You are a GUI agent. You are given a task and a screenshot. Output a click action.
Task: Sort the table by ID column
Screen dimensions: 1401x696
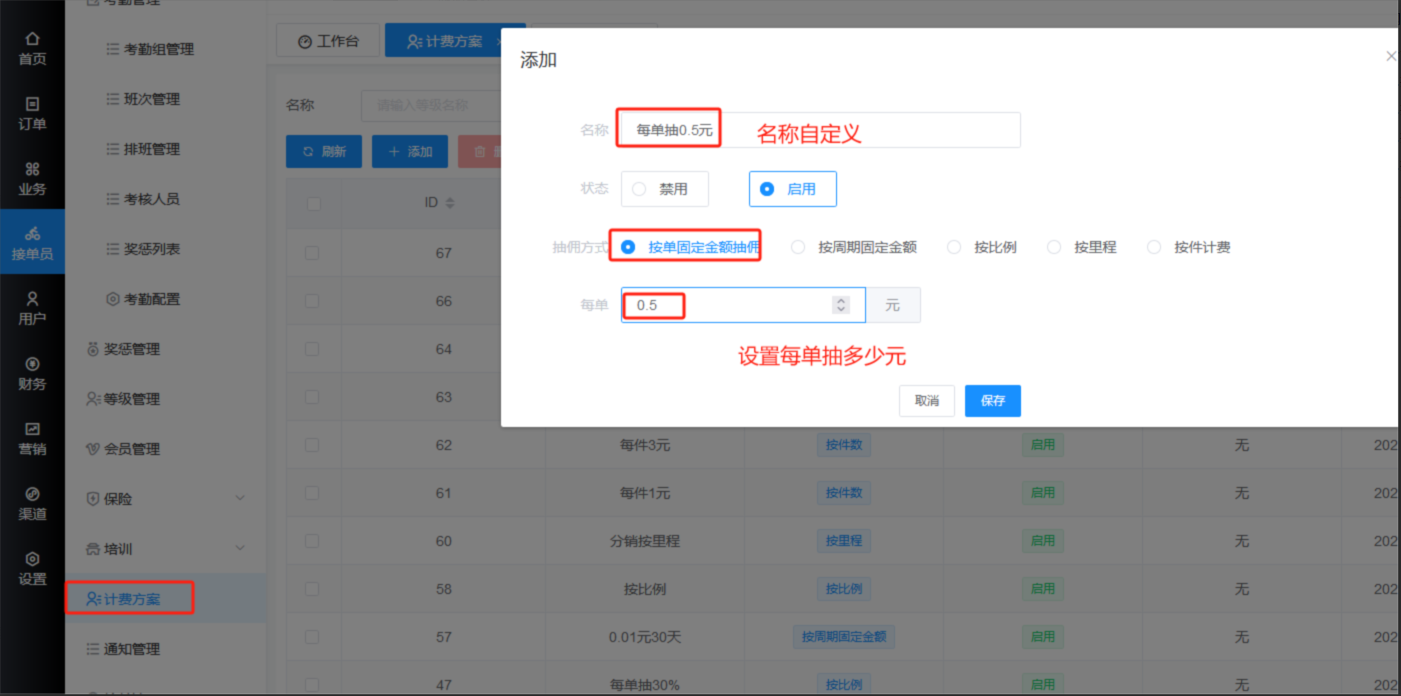[x=449, y=203]
